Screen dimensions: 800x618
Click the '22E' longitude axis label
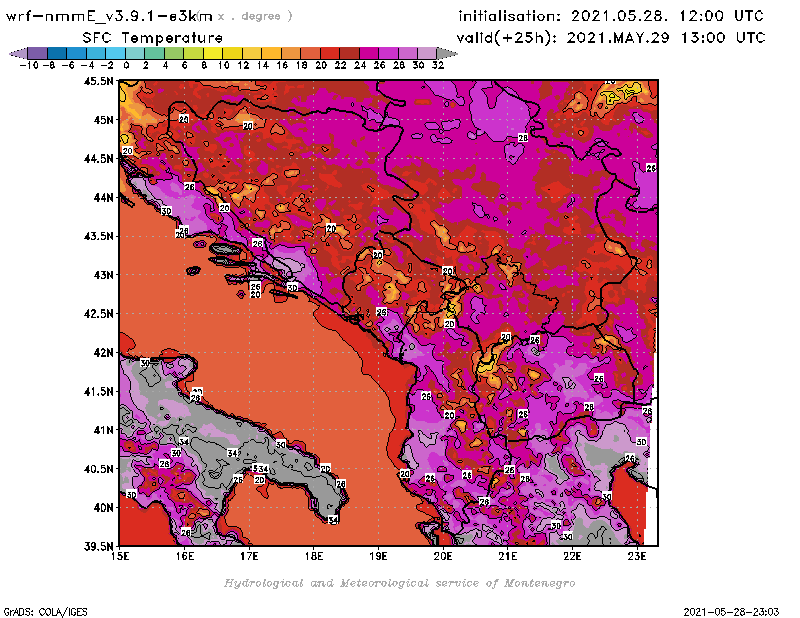tap(572, 556)
